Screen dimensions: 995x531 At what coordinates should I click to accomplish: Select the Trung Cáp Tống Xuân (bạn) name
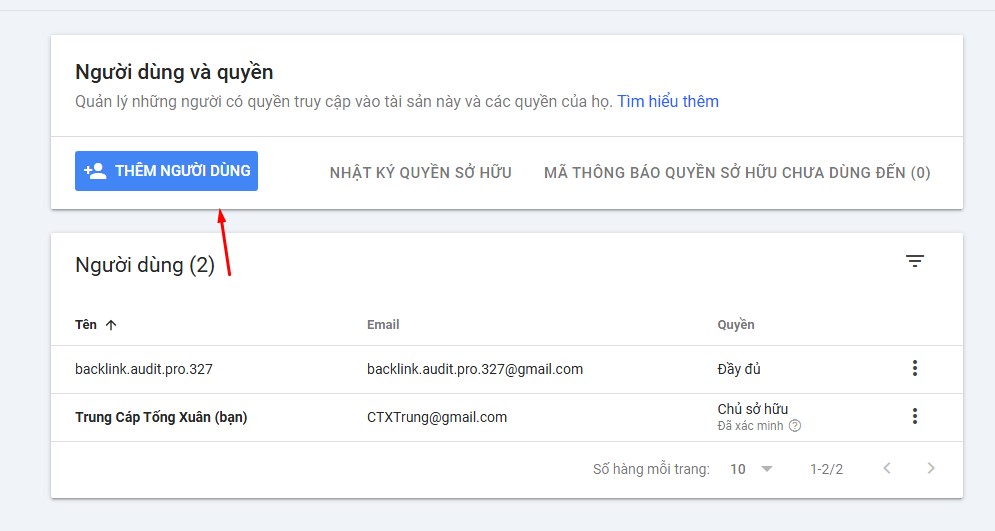[x=161, y=417]
